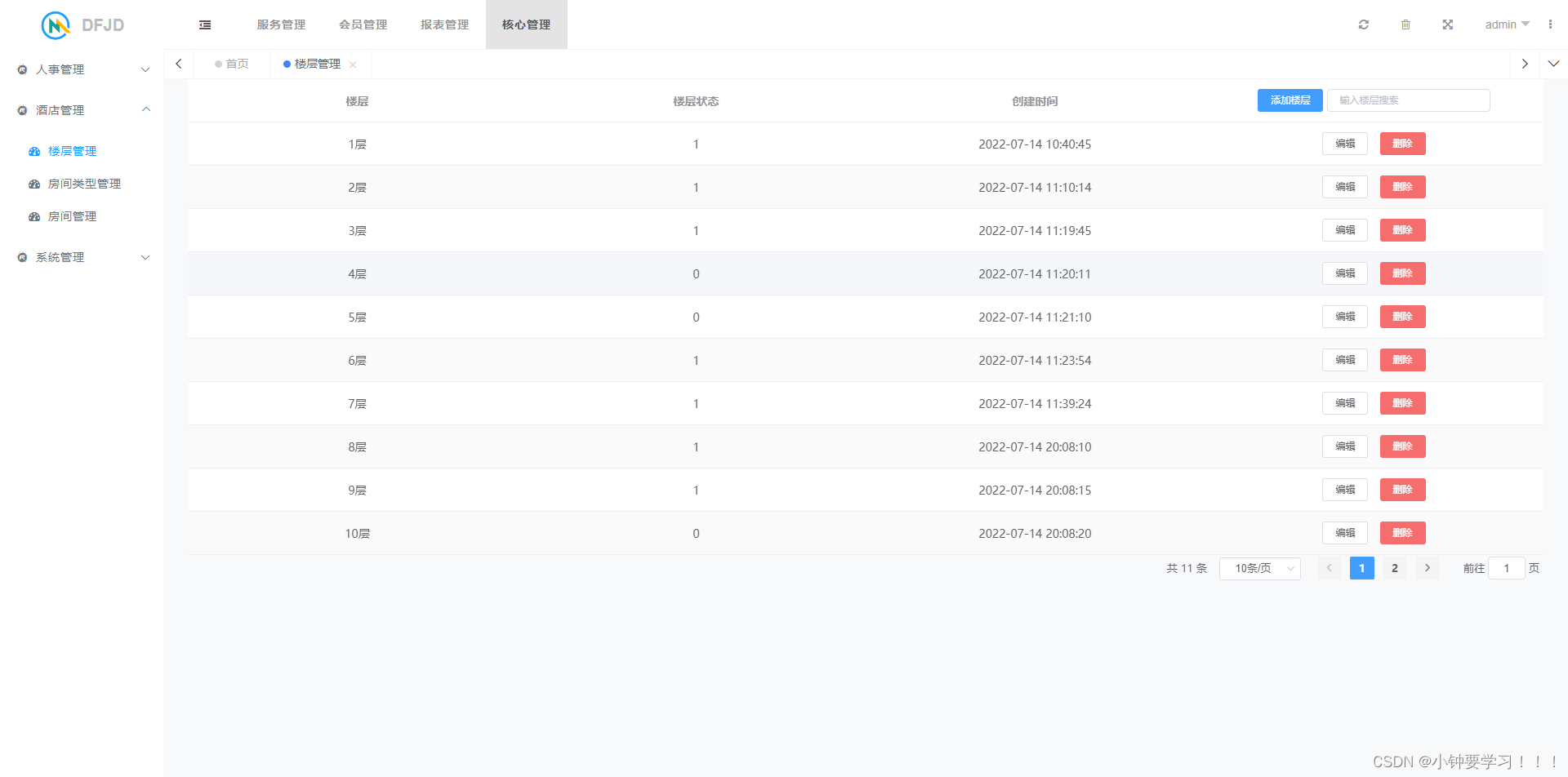Edit the 4层 row

pos(1344,273)
